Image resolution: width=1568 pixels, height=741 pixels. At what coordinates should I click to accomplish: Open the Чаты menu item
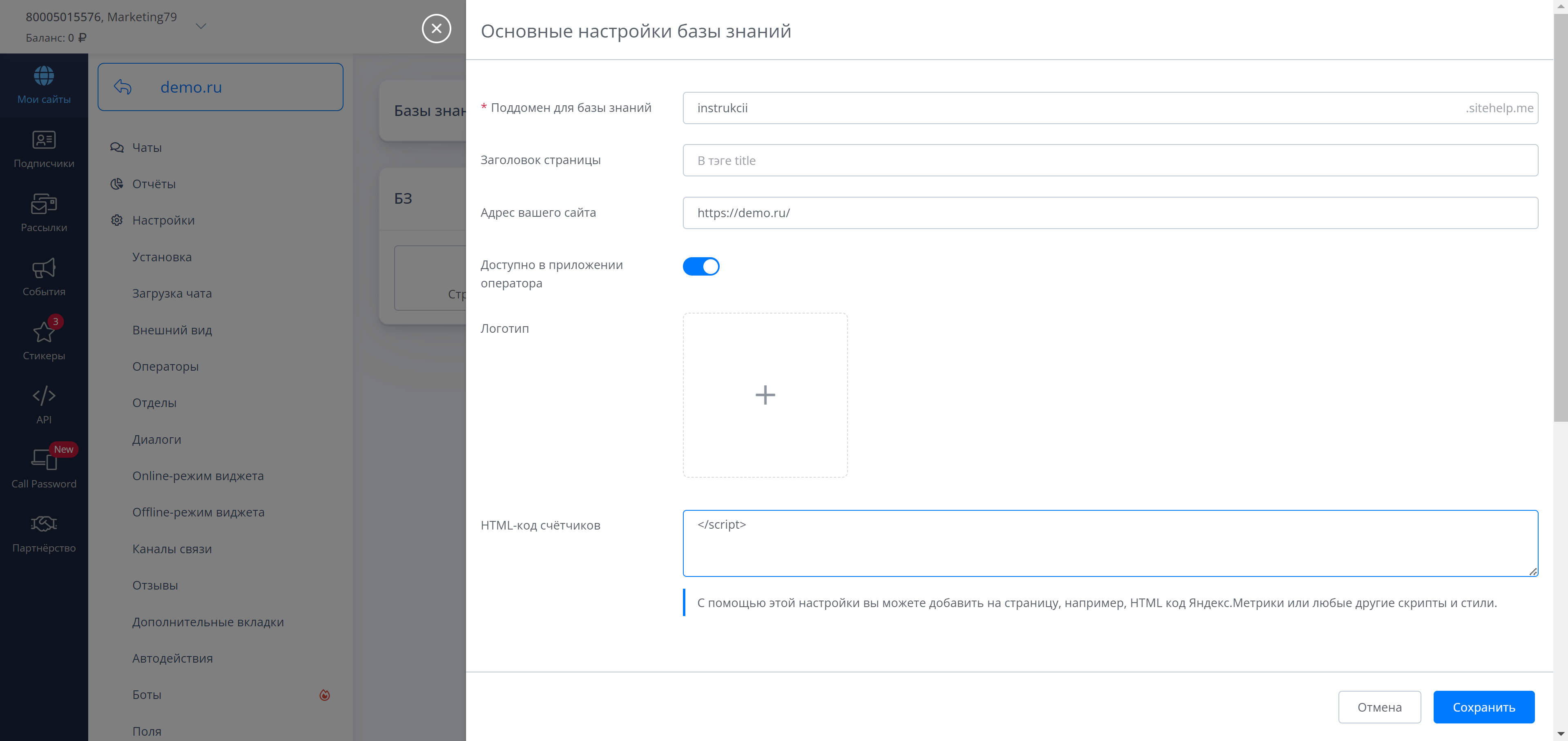coord(147,148)
